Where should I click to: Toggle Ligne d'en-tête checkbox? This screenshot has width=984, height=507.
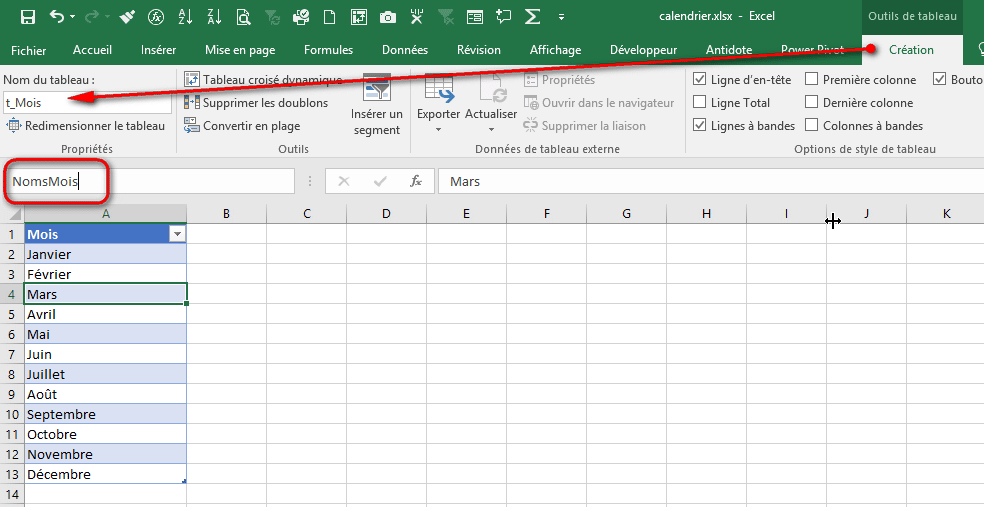[x=699, y=80]
